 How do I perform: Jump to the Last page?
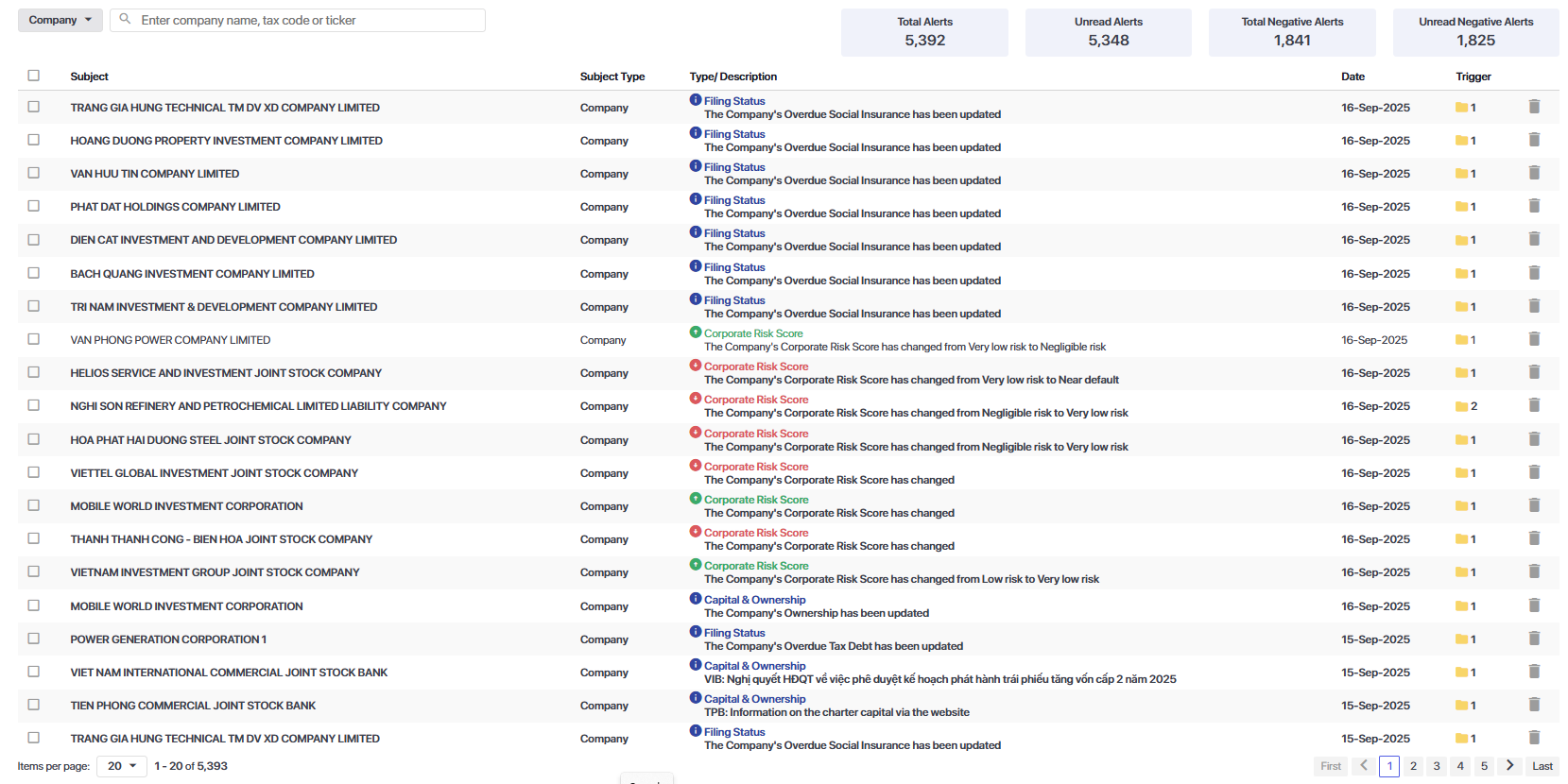[1542, 766]
